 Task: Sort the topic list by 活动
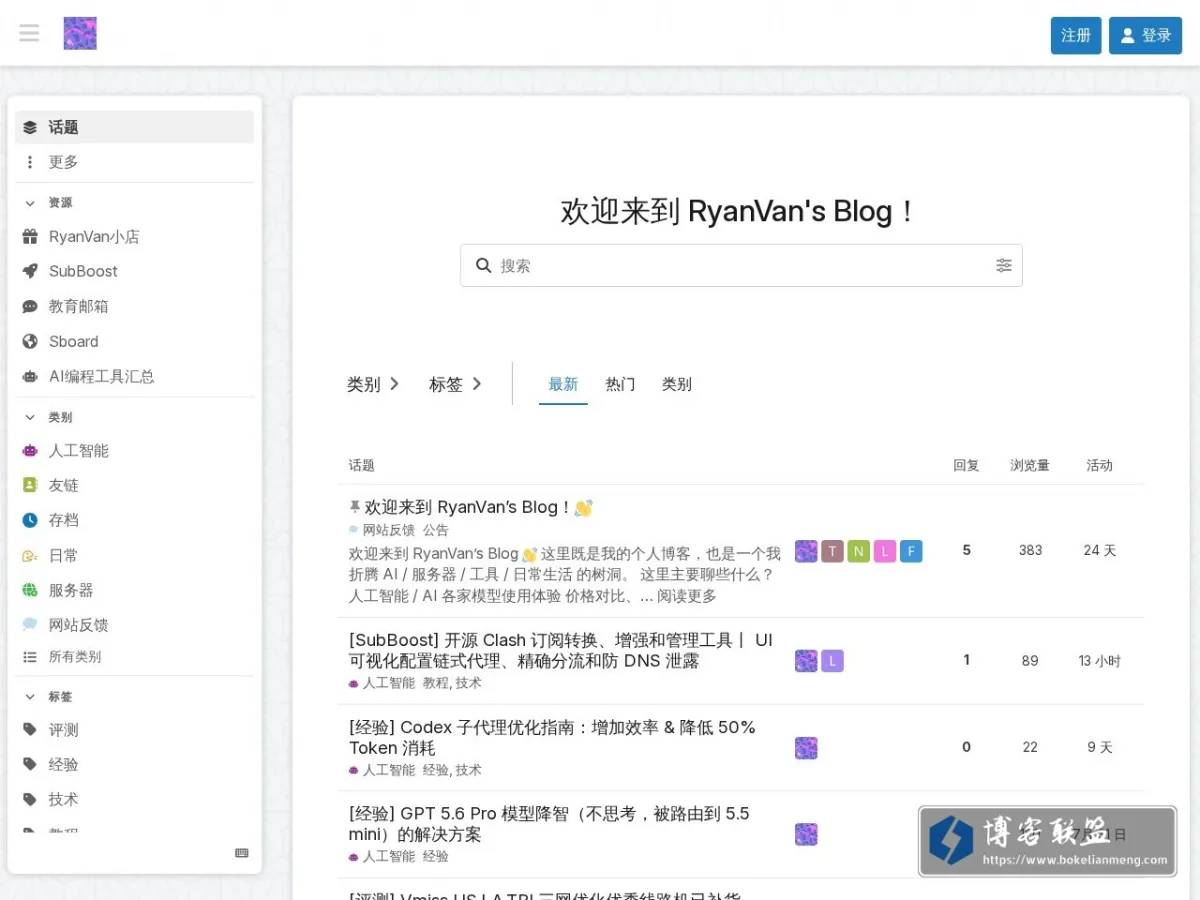pyautogui.click(x=1100, y=465)
